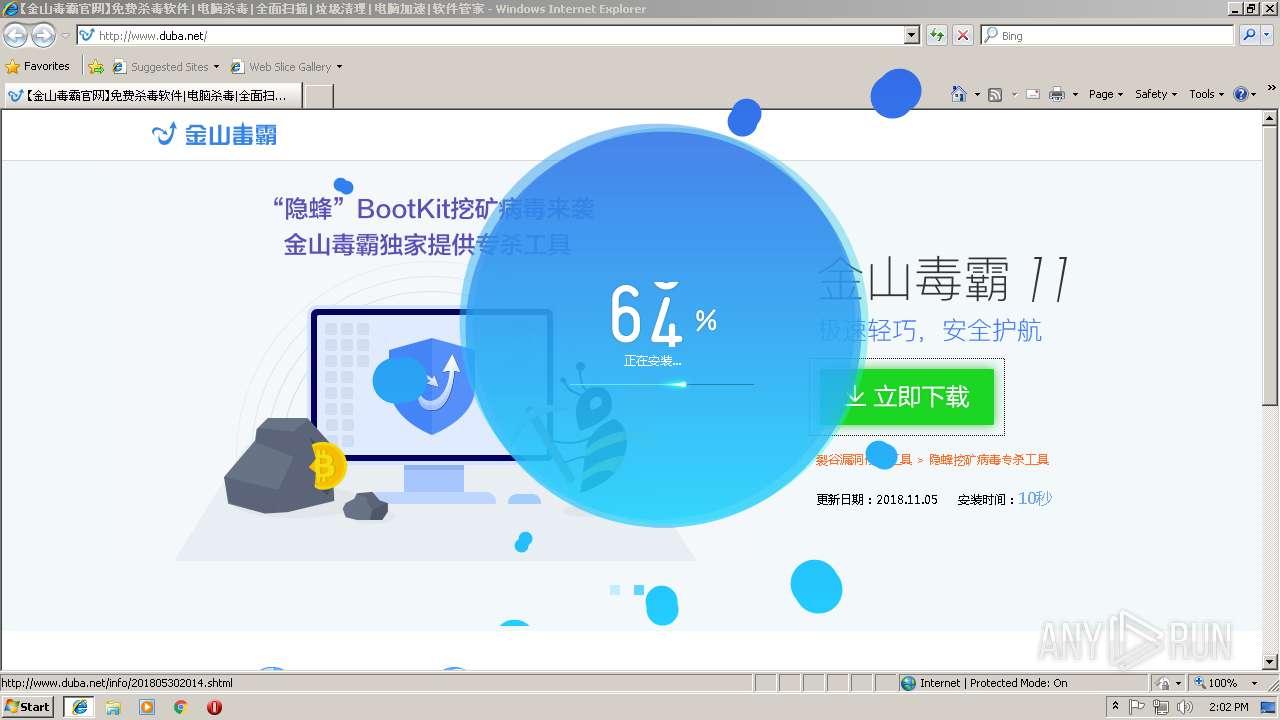Open a new blank tab
Image resolution: width=1280 pixels, height=720 pixels.
coord(318,95)
